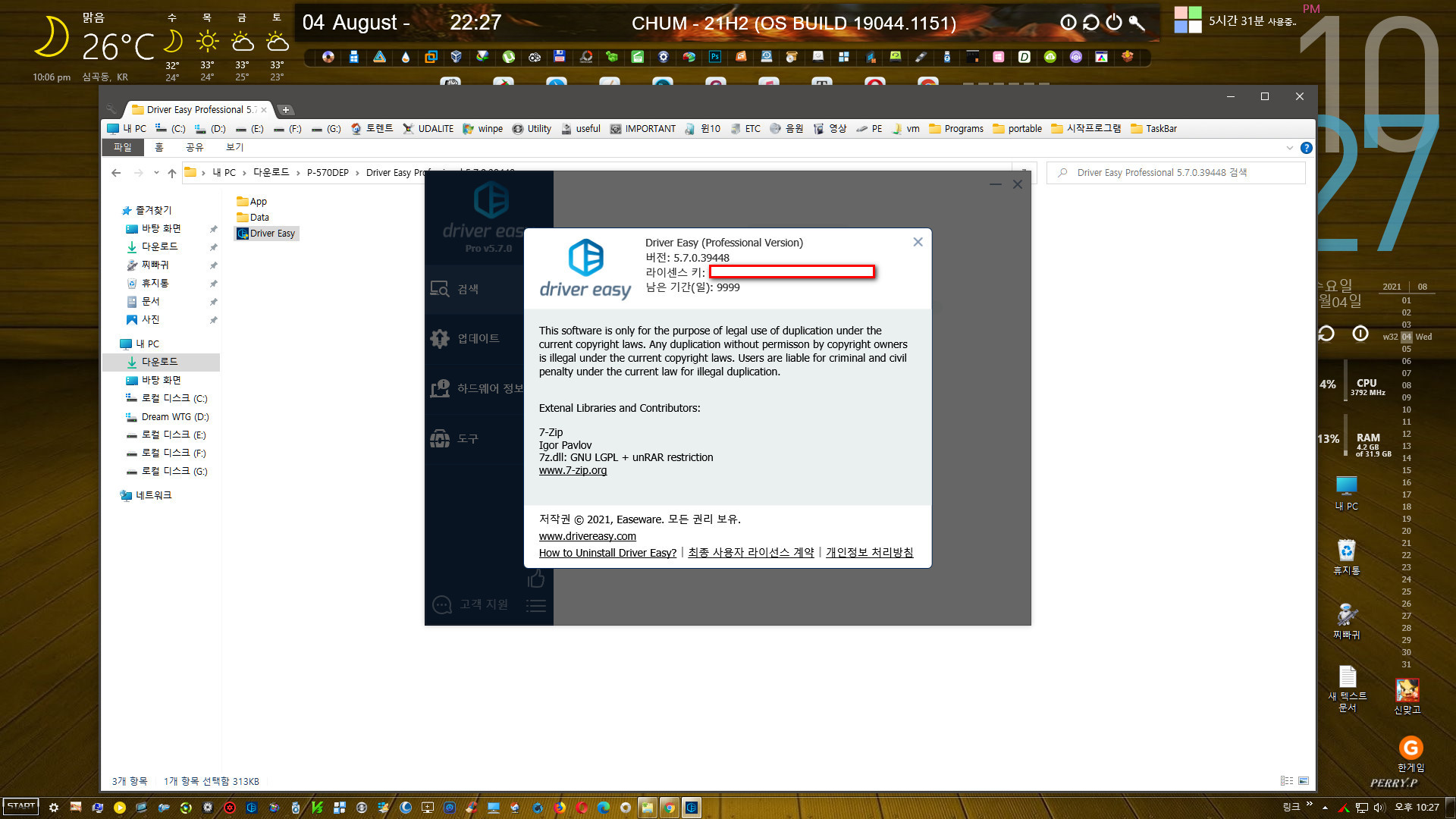This screenshot has height=819, width=1456.
Task: Open the winpe bookmark folder
Action: click(x=483, y=129)
